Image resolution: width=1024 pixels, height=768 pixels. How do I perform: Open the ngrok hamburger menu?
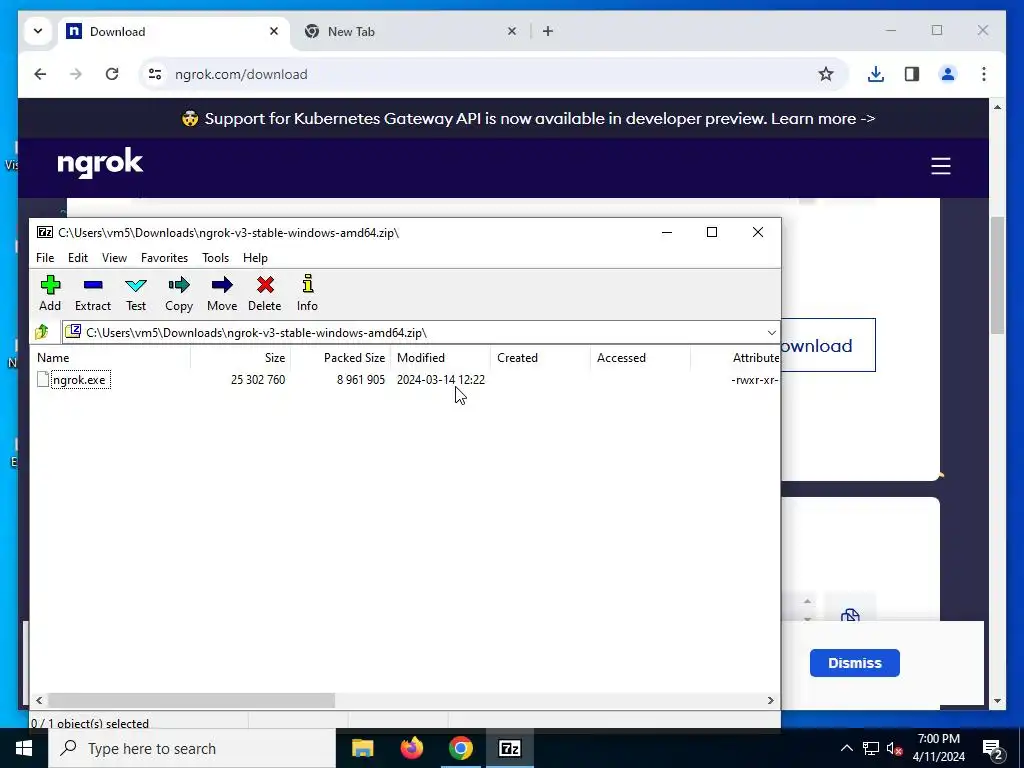(940, 166)
